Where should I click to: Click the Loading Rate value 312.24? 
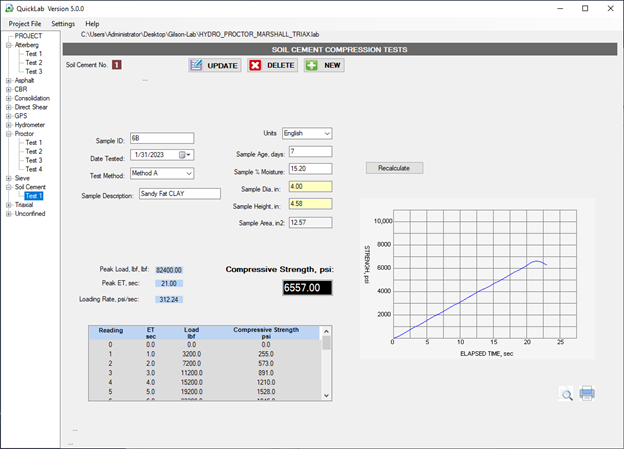click(x=169, y=299)
